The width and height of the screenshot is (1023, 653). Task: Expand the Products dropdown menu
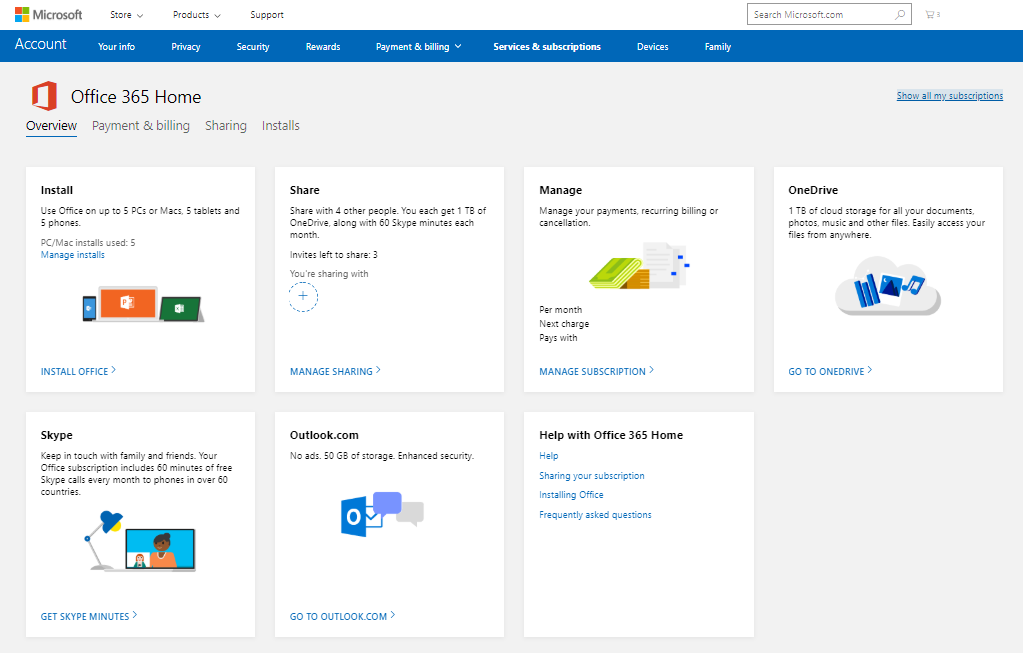tap(196, 14)
